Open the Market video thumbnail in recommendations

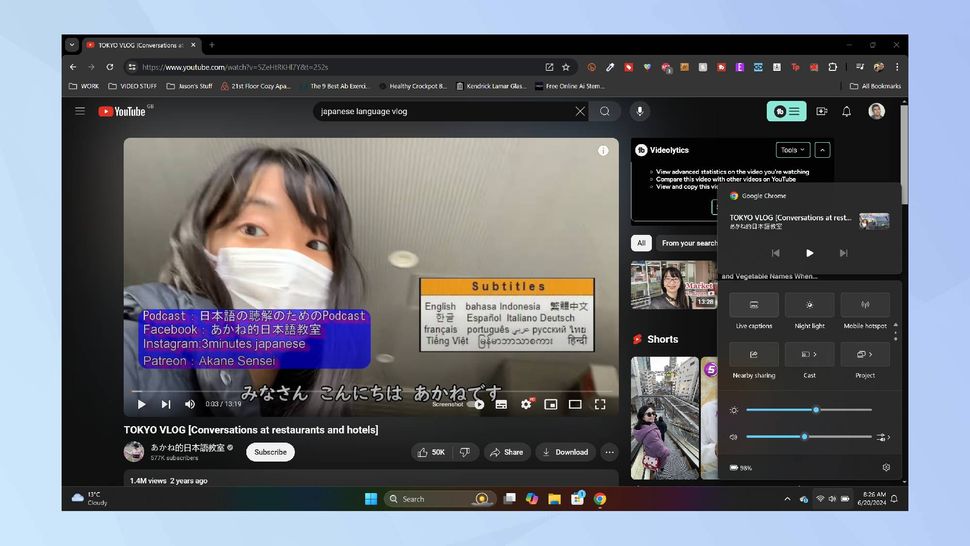[x=674, y=284]
